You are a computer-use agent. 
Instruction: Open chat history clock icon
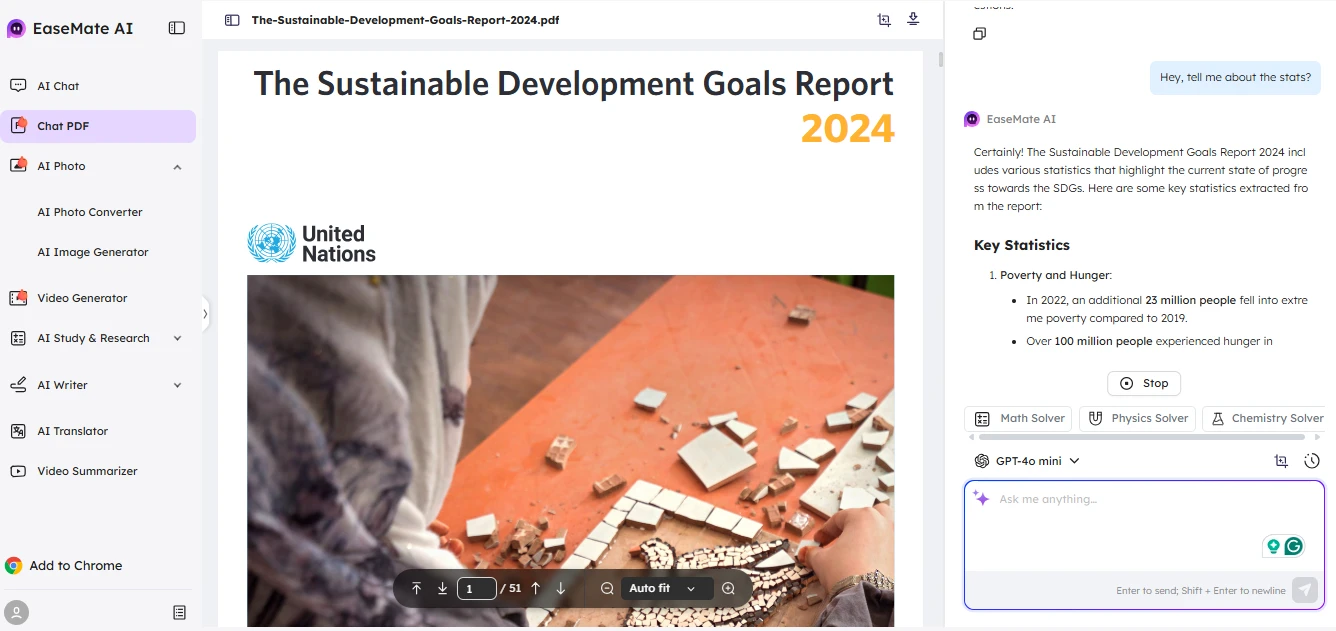1312,461
